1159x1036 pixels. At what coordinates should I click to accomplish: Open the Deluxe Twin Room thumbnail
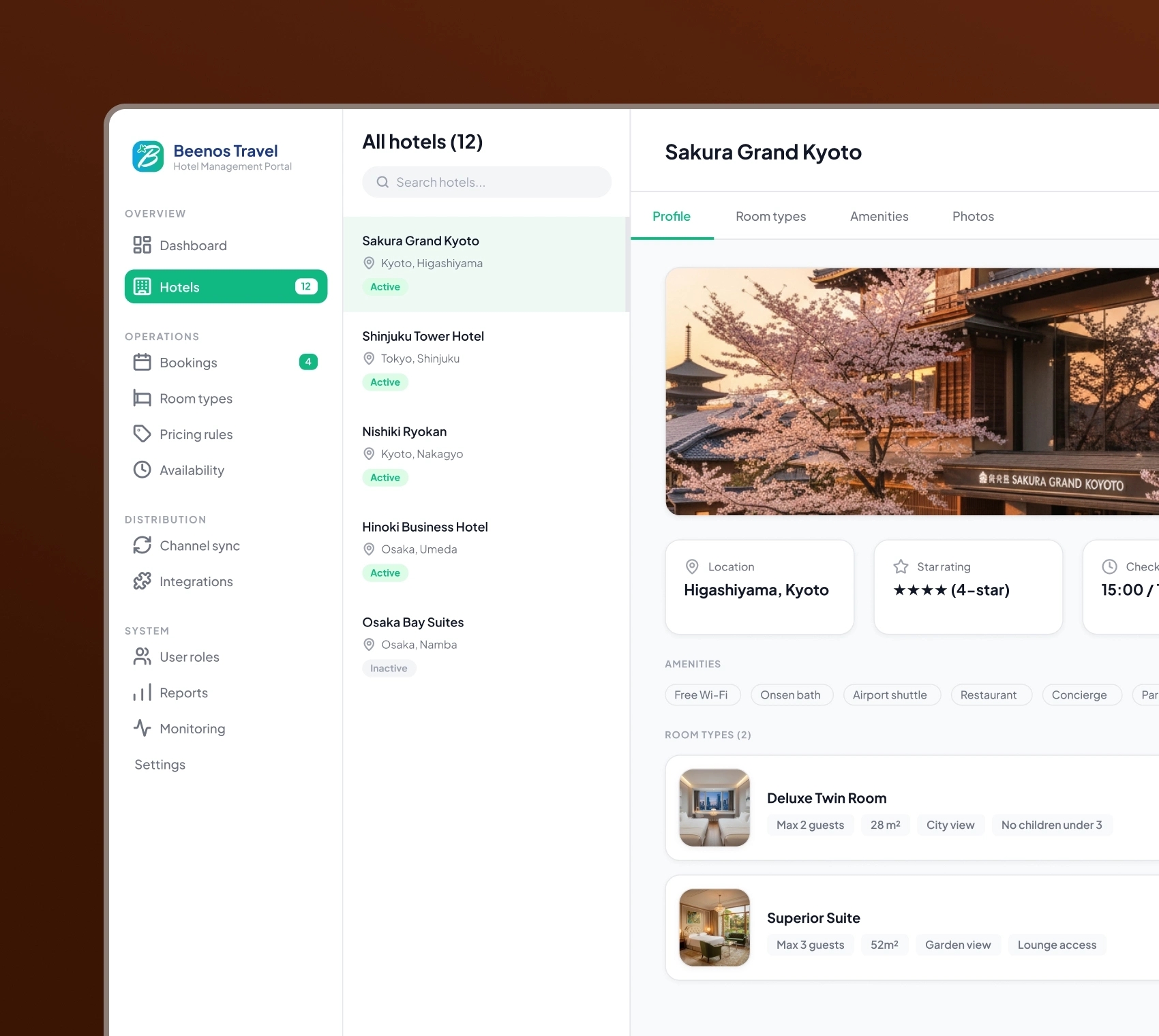tap(714, 808)
